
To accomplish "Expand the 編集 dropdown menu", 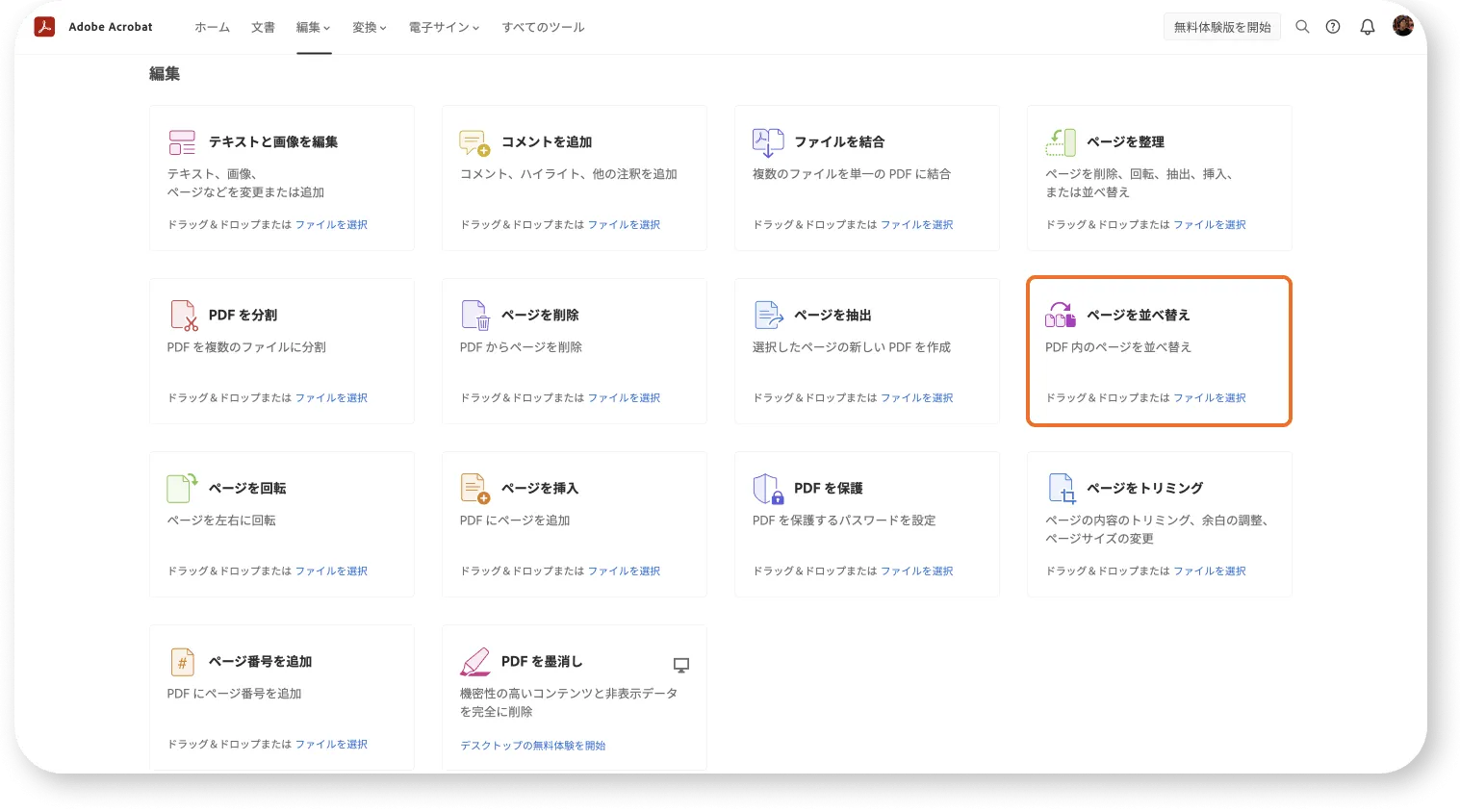I will tap(314, 28).
